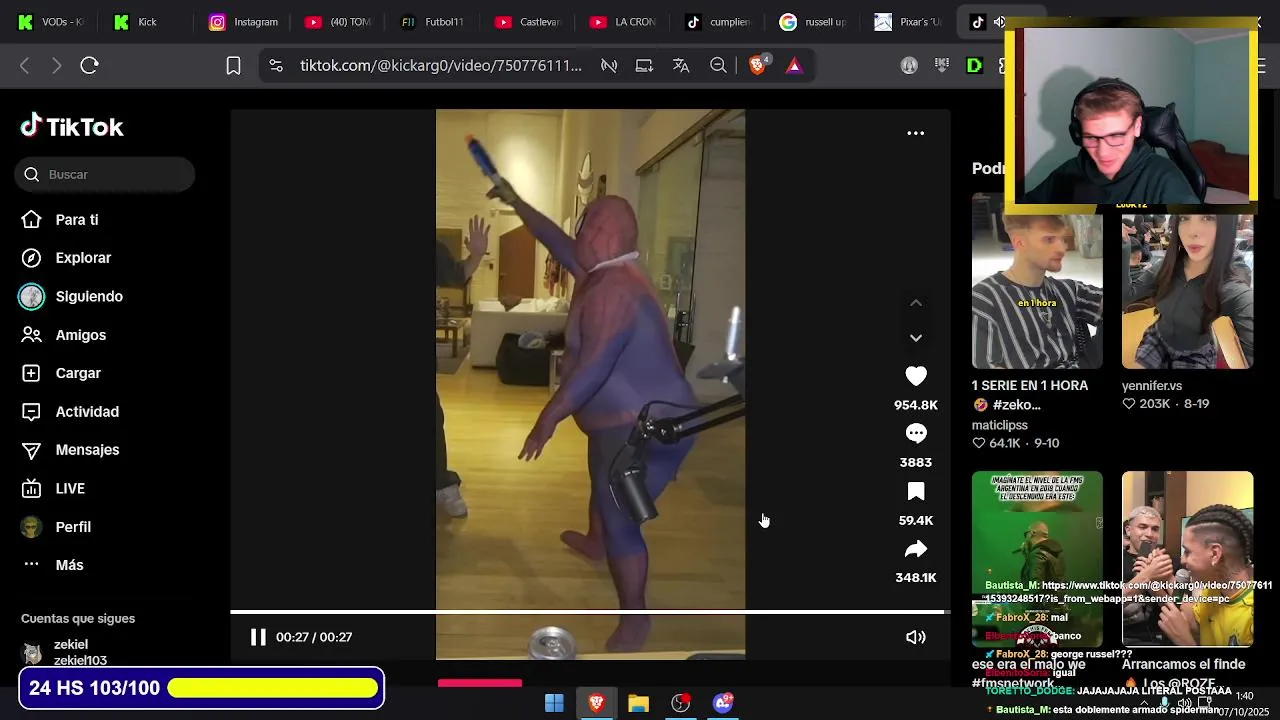
Task: Open comments with the speech bubble icon
Action: (916, 433)
